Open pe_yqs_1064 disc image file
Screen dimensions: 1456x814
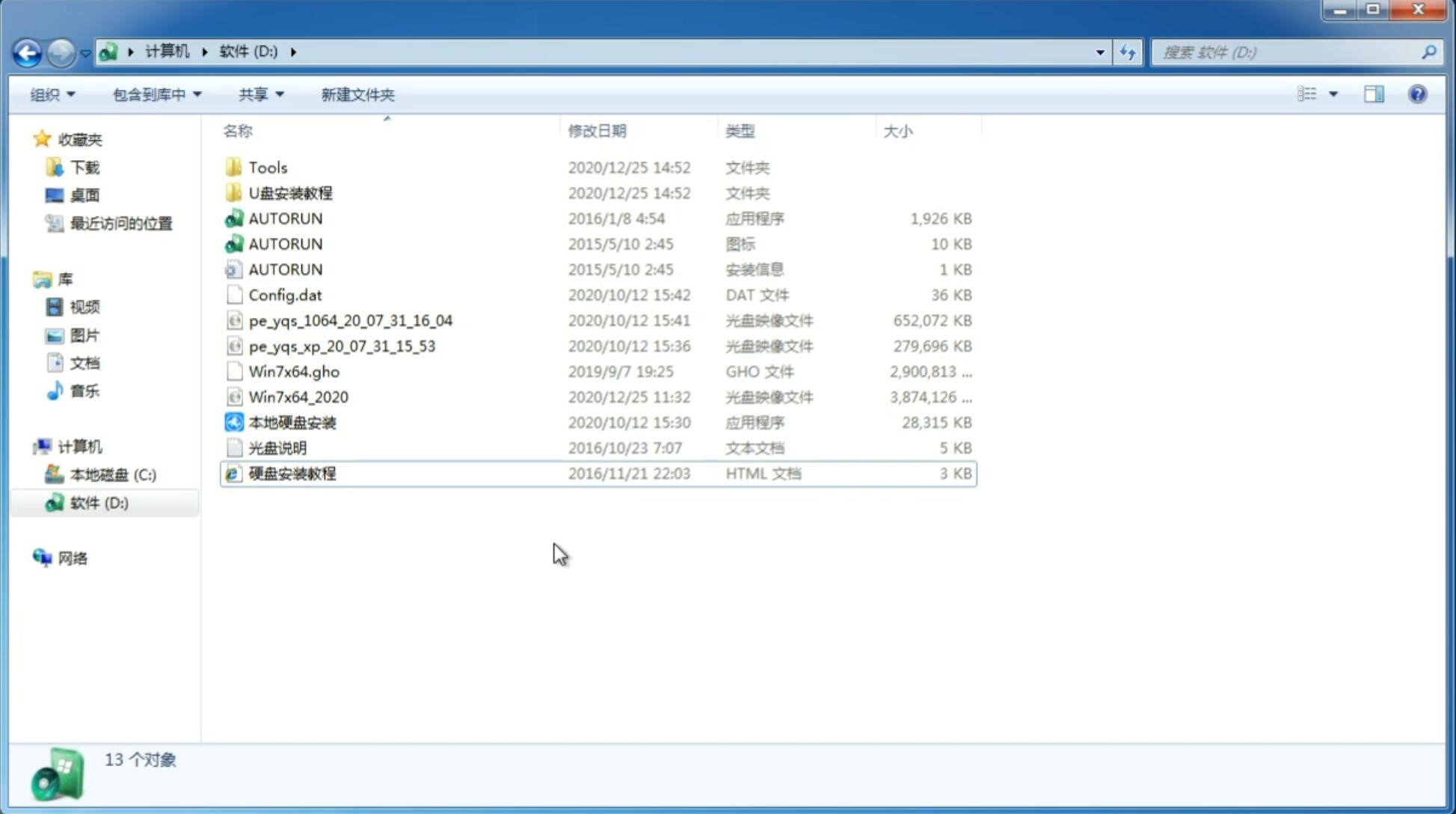(350, 320)
